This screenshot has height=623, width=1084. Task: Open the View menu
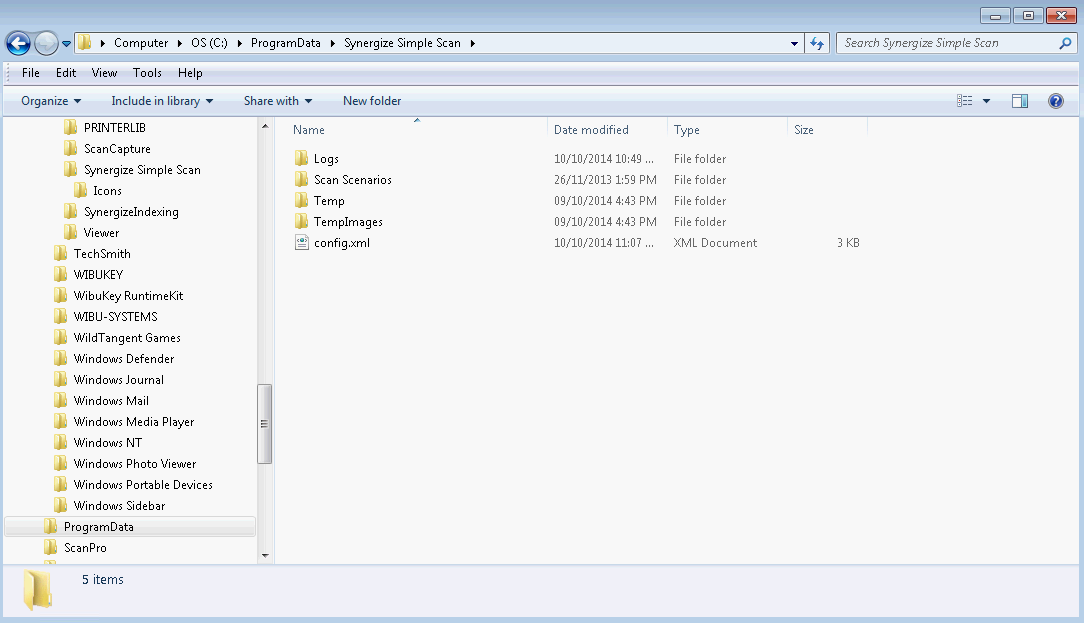(104, 73)
